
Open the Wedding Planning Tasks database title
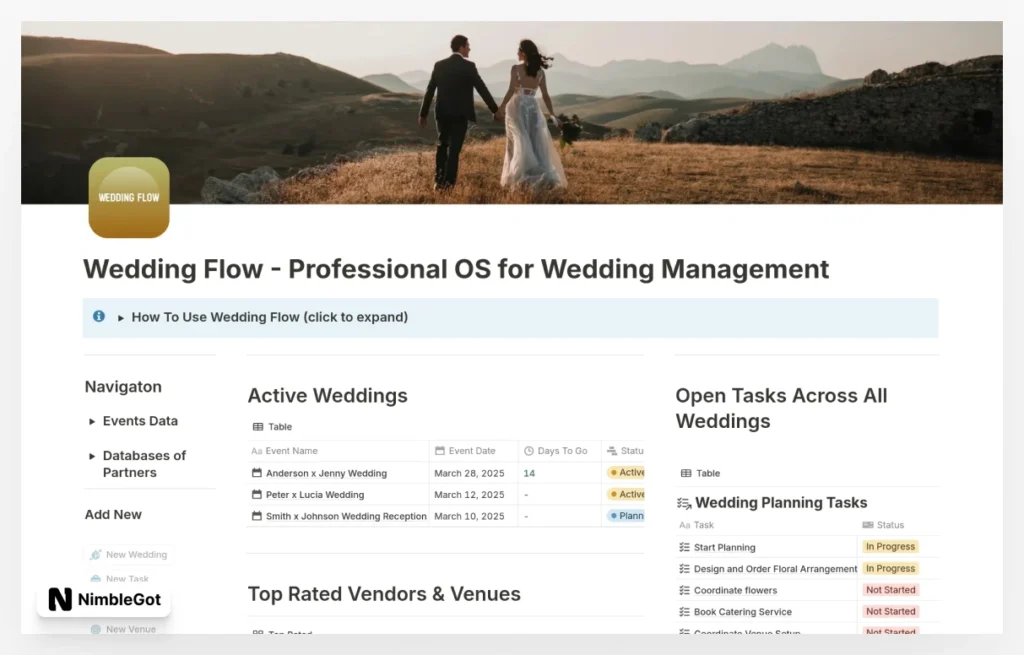click(781, 503)
